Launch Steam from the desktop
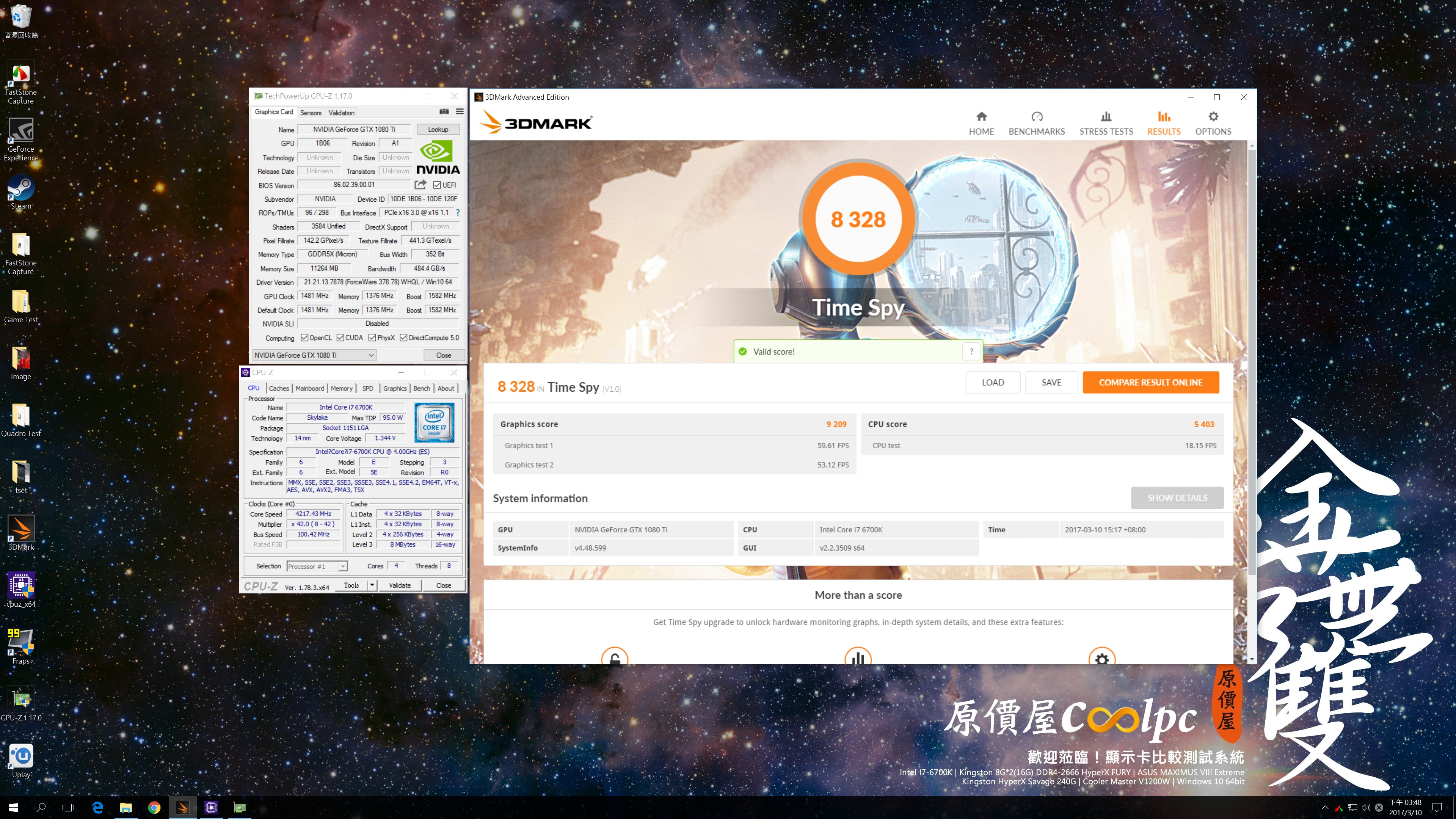The height and width of the screenshot is (819, 1456). pos(21,192)
